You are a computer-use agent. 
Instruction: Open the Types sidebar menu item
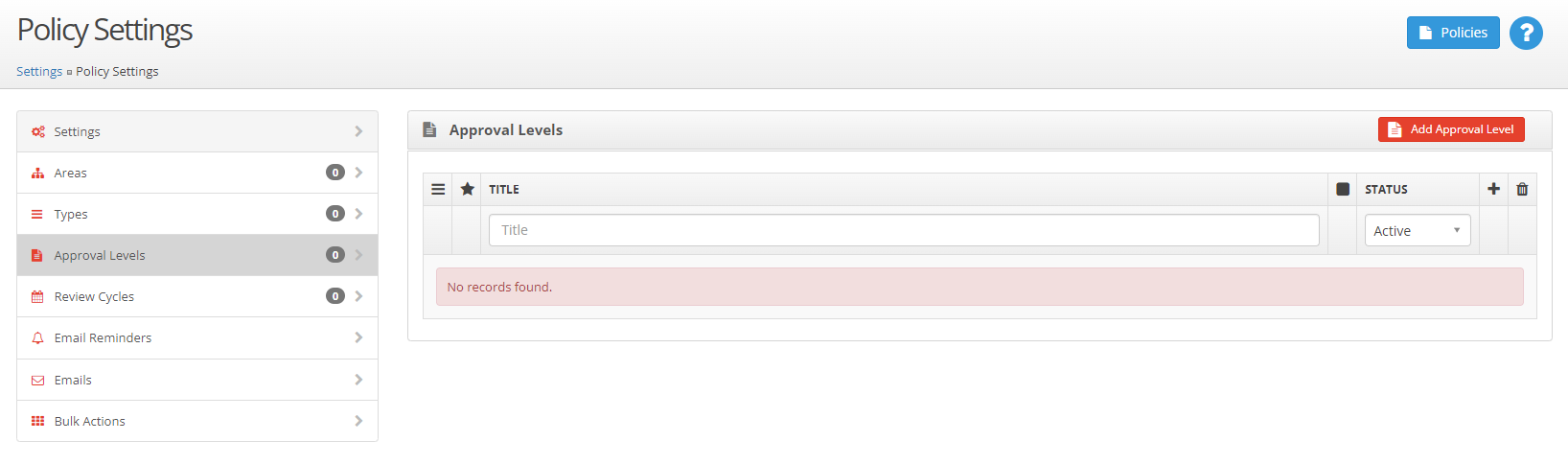coord(197,214)
